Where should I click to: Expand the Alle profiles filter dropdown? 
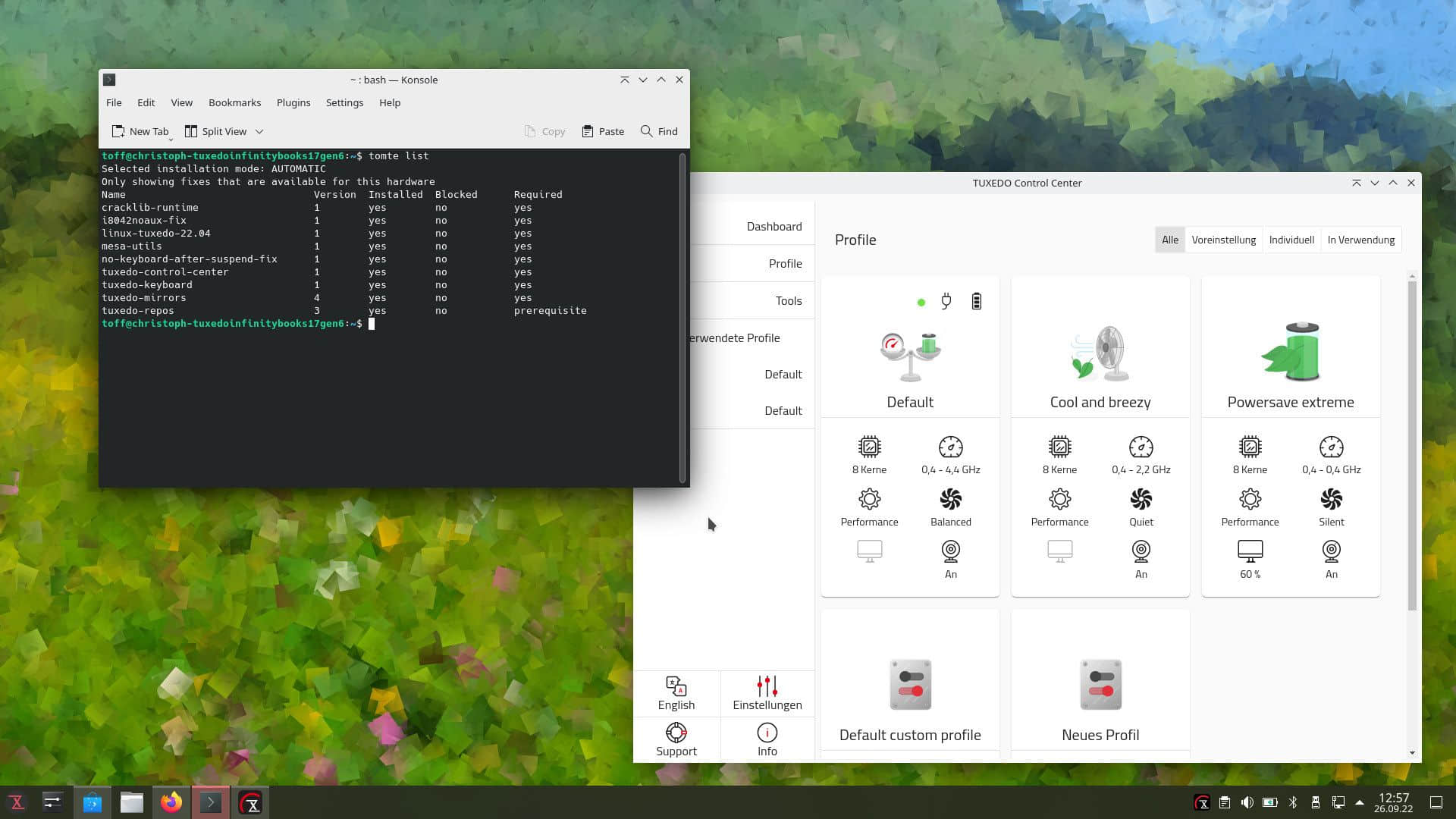(1169, 240)
